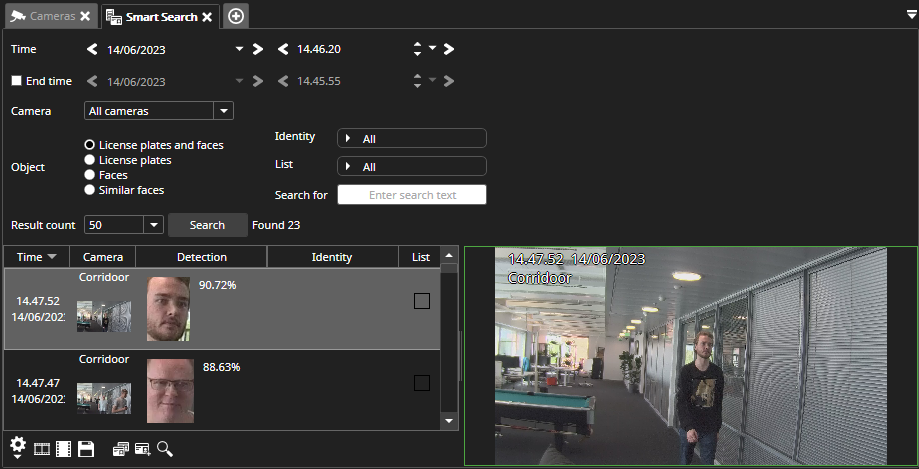
Task: Click the vertical film reel icon
Action: 63,449
